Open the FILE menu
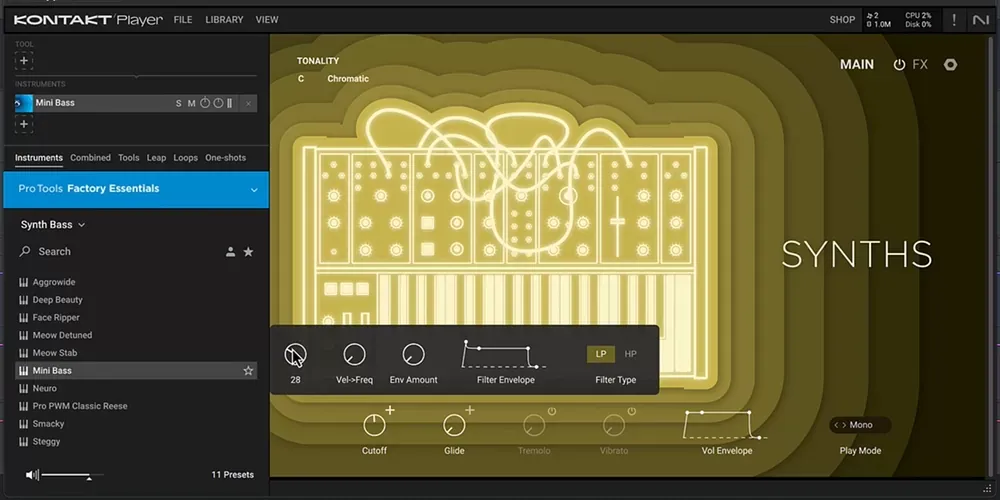This screenshot has width=1000, height=500. tap(183, 20)
